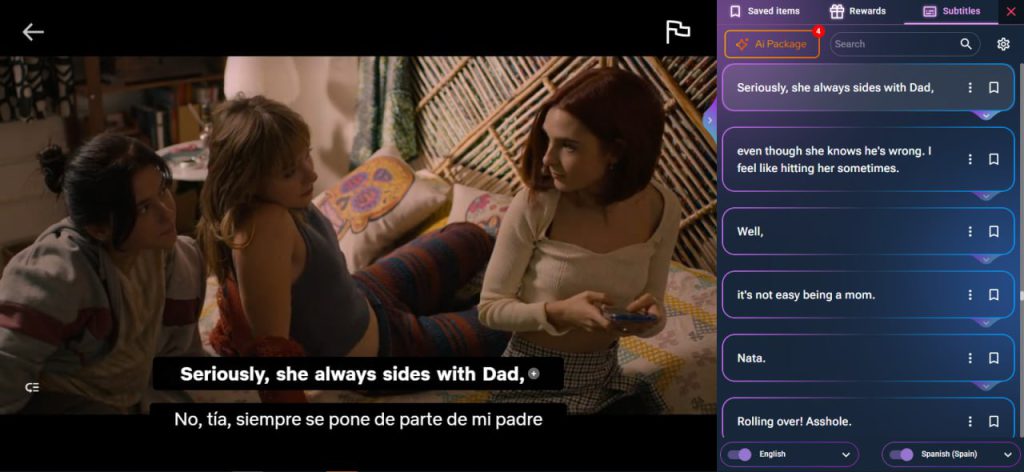1024x472 pixels.
Task: Click the Spanish subtitle 'No, tía, siempre...'
Action: tap(358, 419)
